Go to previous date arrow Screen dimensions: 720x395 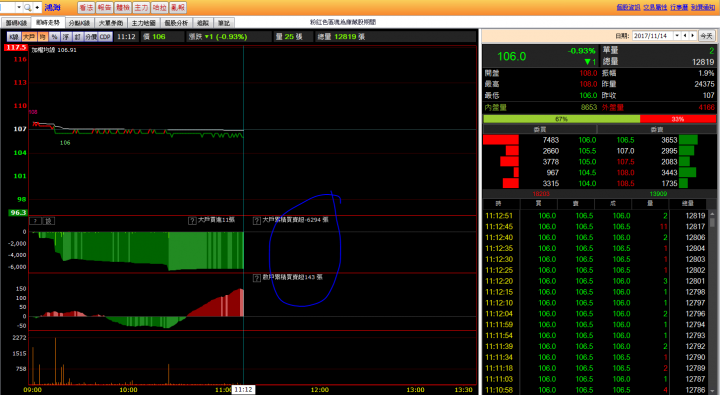click(x=685, y=36)
